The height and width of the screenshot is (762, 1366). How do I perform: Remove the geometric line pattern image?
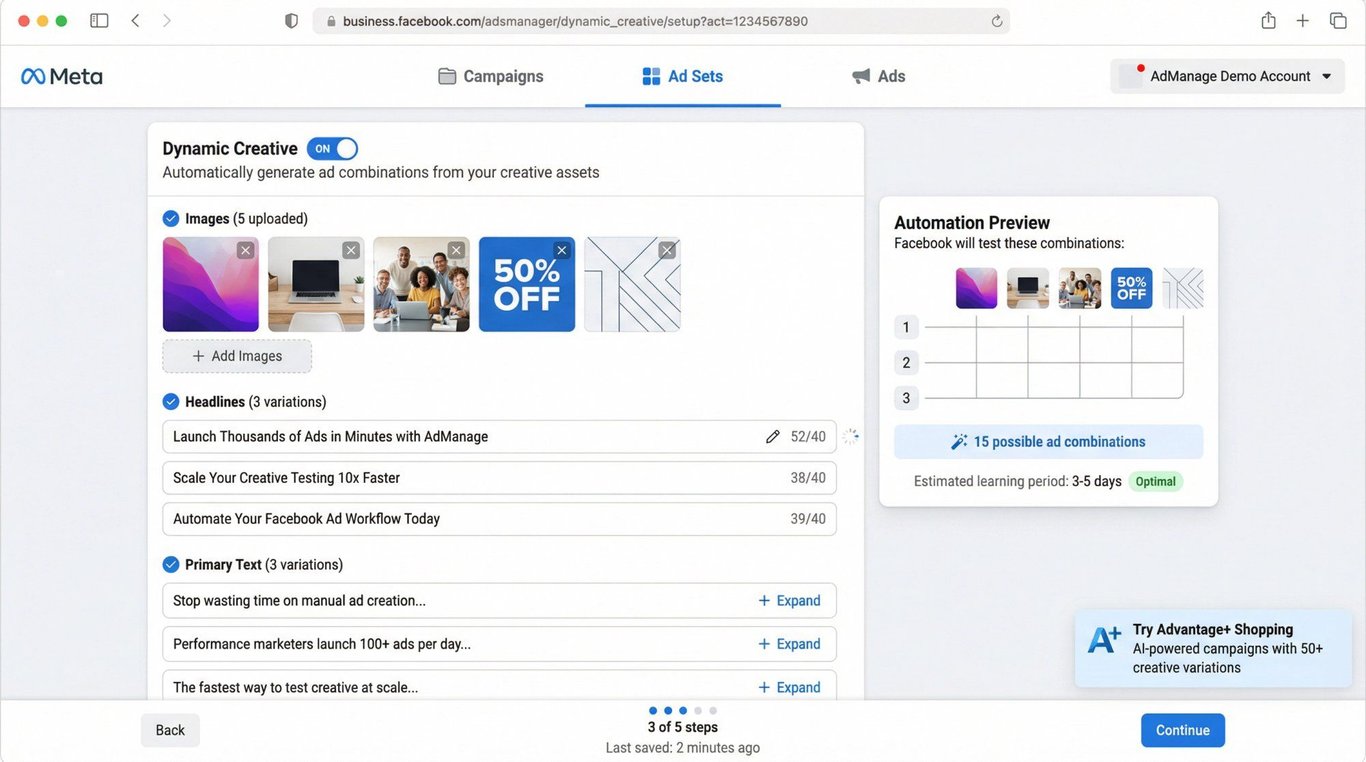(x=667, y=250)
